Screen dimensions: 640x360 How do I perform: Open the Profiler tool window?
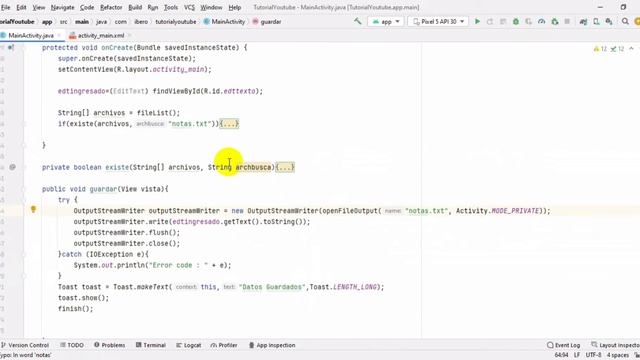(x=224, y=345)
